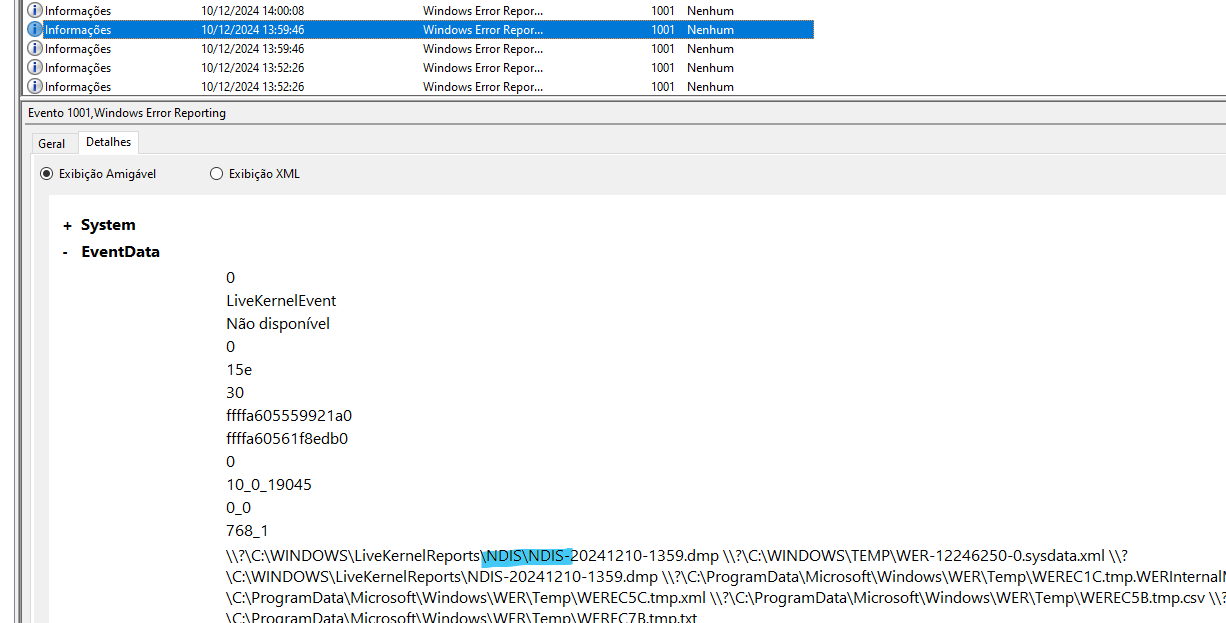Click event ID 1001 in the 14:00:08 row

(x=663, y=11)
